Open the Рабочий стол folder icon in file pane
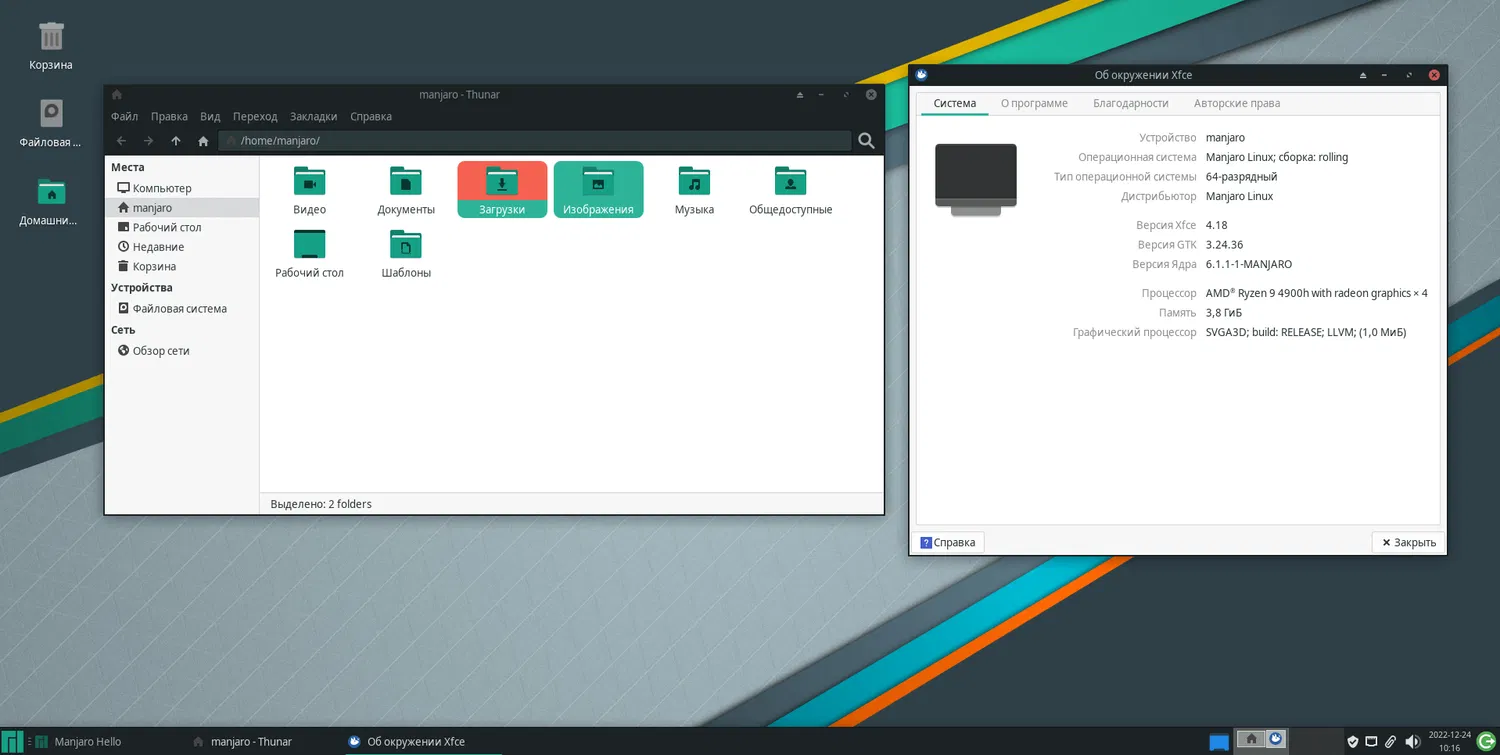The image size is (1500, 755). 310,253
